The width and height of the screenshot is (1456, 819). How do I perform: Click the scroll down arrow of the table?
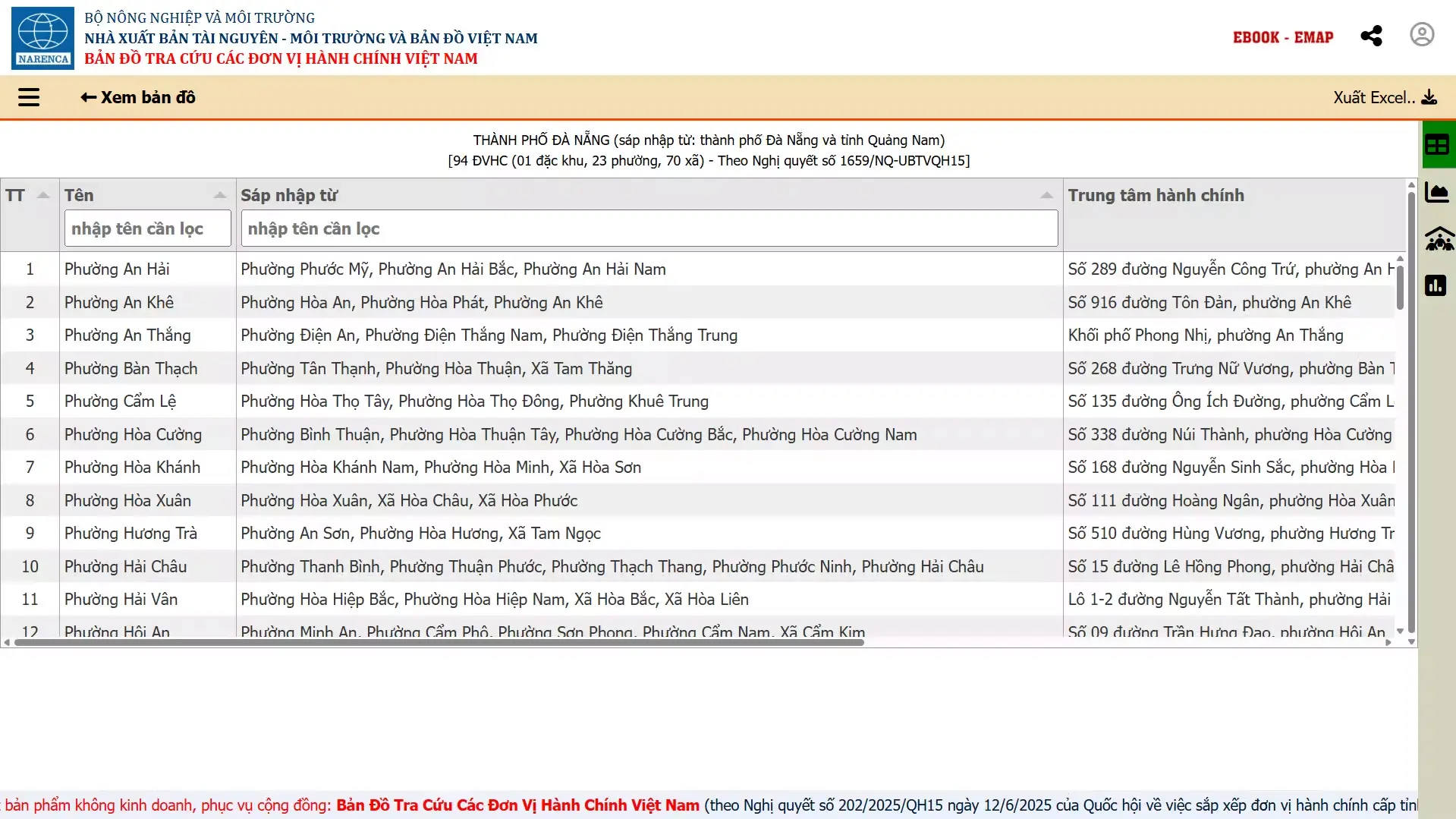click(x=1411, y=642)
